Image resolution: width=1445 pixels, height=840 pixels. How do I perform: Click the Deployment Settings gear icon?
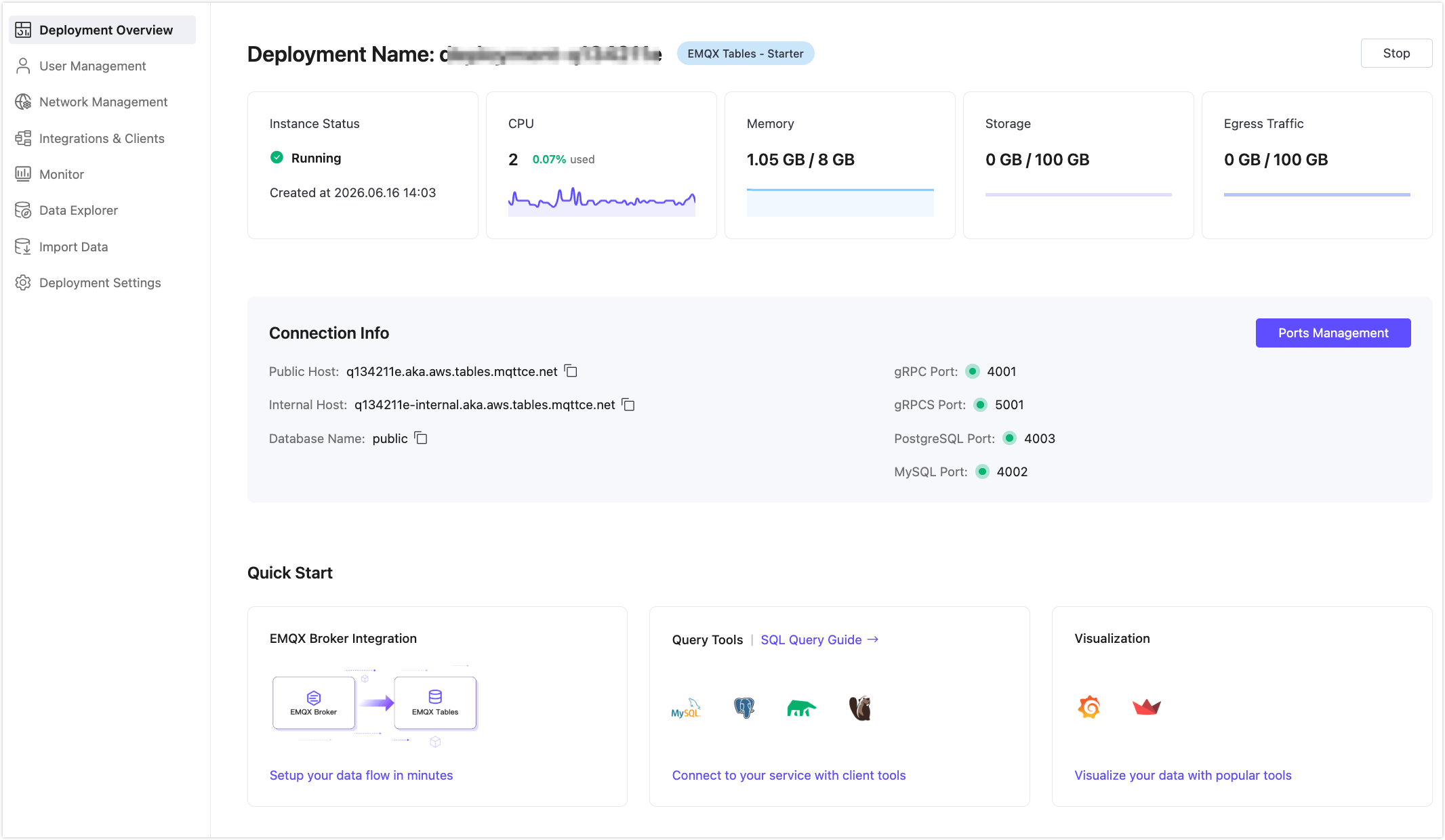pos(23,282)
